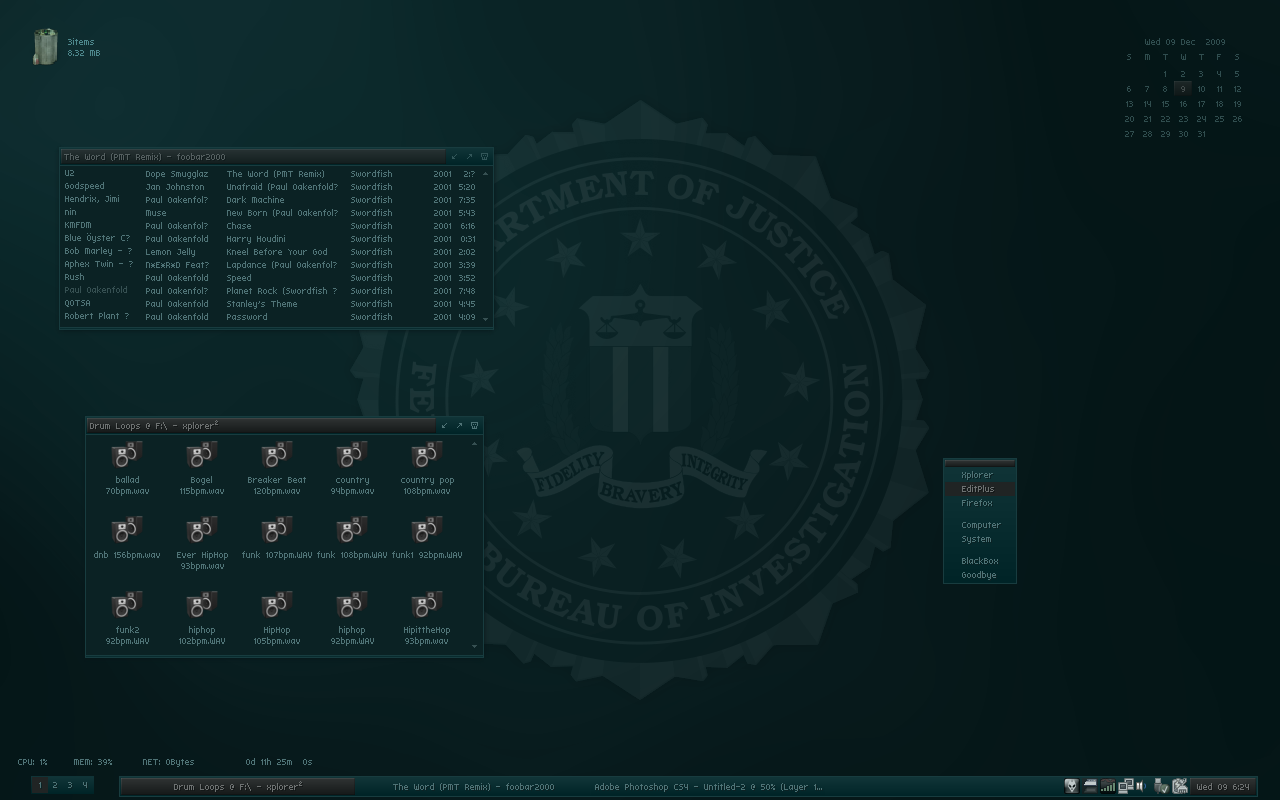Screen dimensions: 1280x800
Task: Select the HipHop 105bpm.wav file
Action: click(277, 618)
